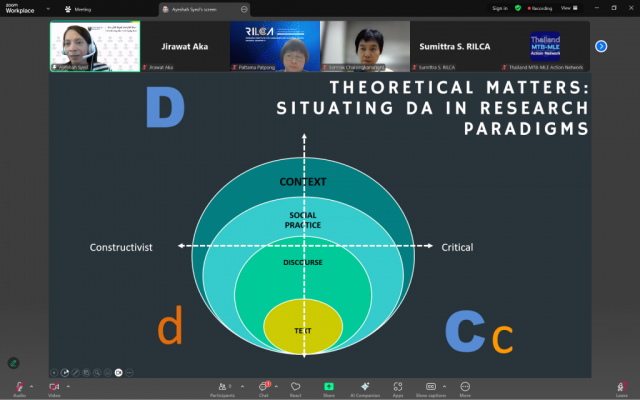Screen dimensions: 640x400
Task: Expand video options arrow next to Video
Action: (66, 385)
